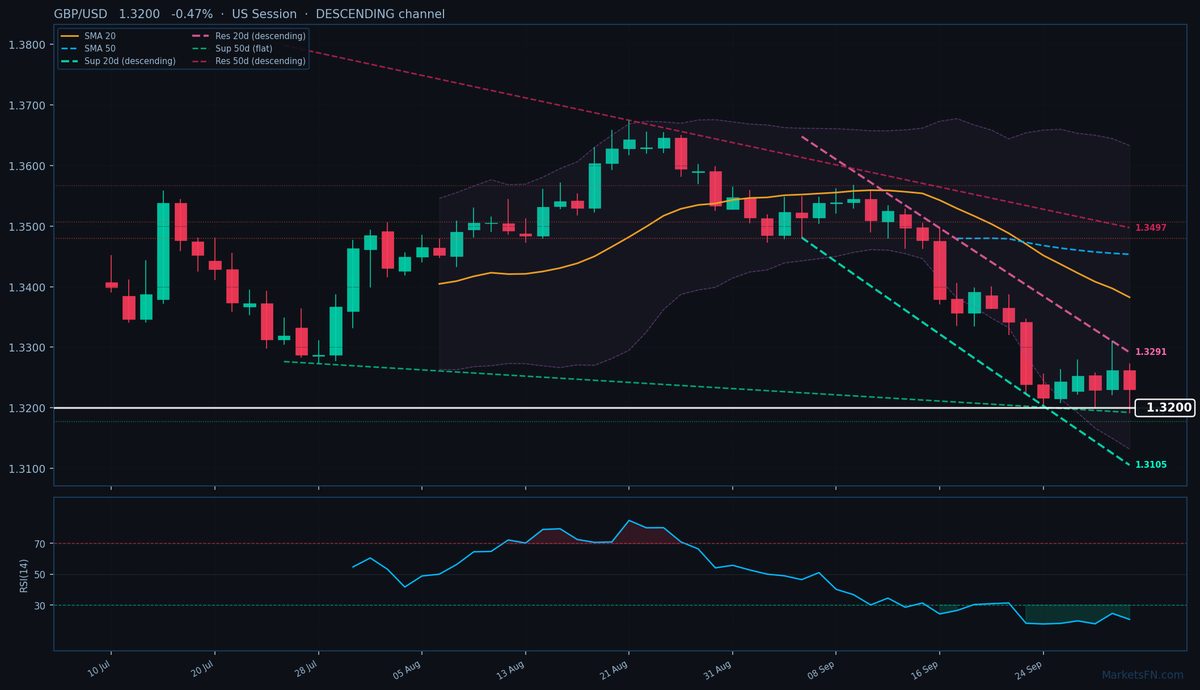Click the 1.3200 current price tag

(1165, 408)
